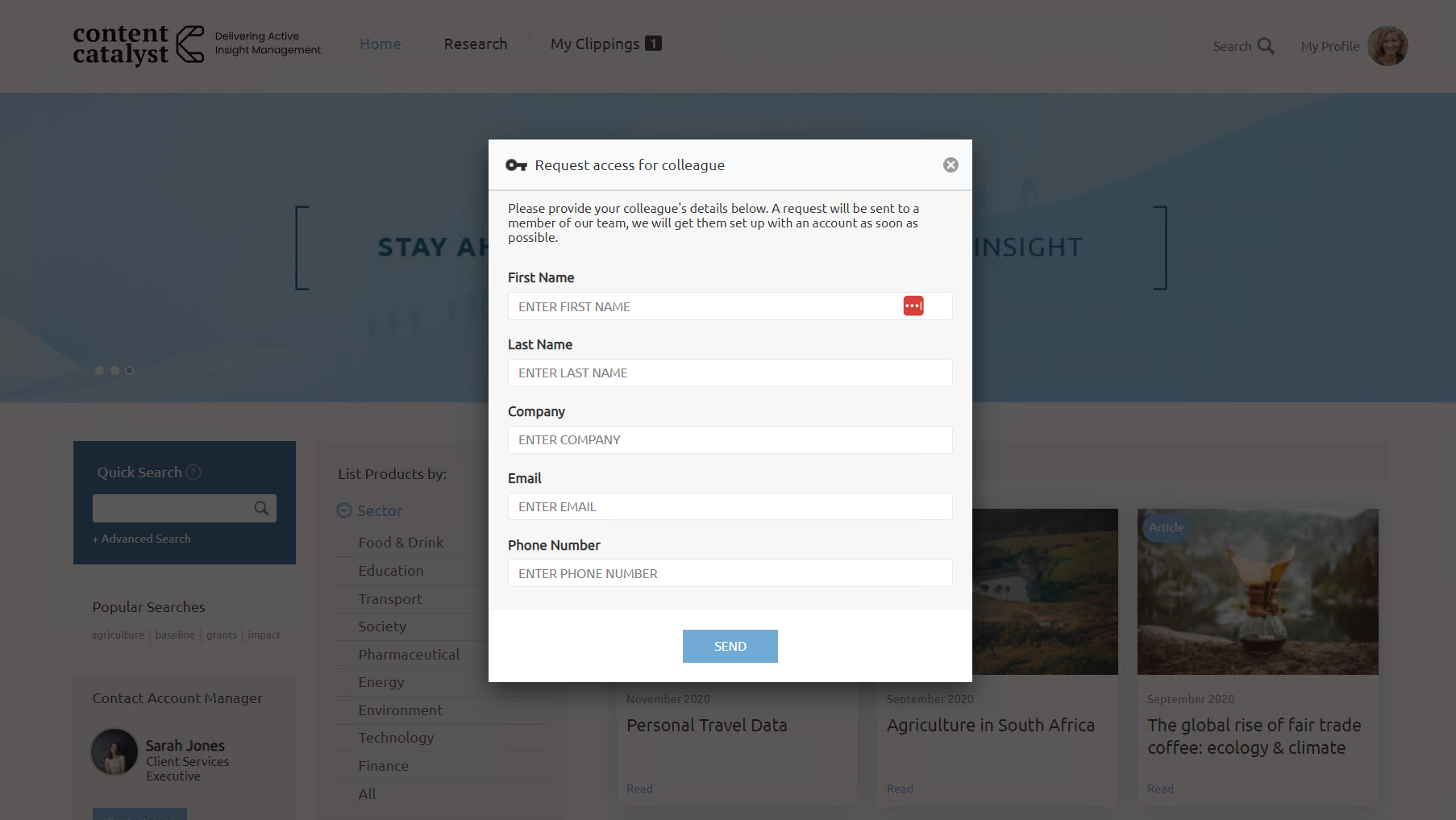
Task: Open My Profile avatar picture
Action: pyautogui.click(x=1387, y=46)
